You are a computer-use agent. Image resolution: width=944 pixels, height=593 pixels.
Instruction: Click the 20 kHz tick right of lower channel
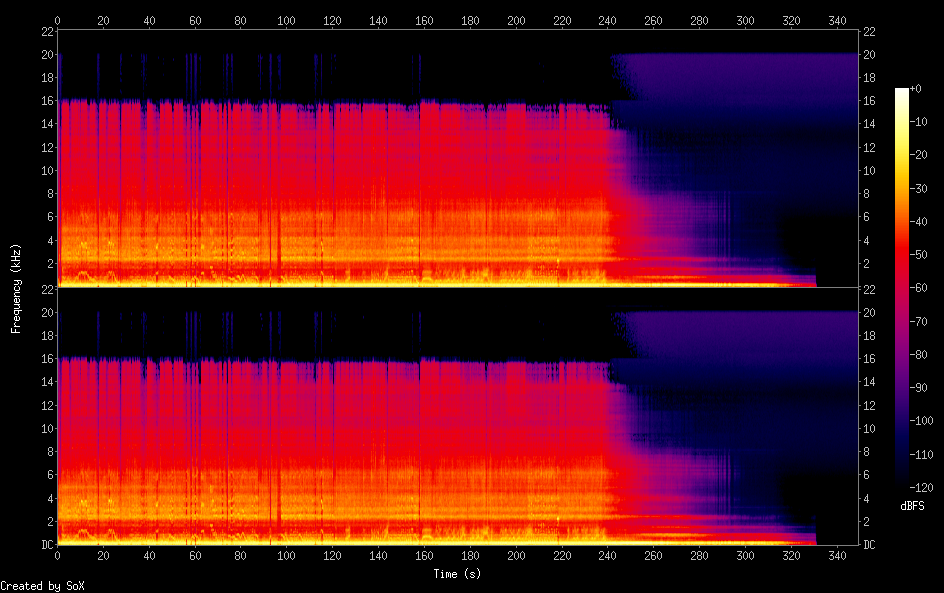(870, 312)
